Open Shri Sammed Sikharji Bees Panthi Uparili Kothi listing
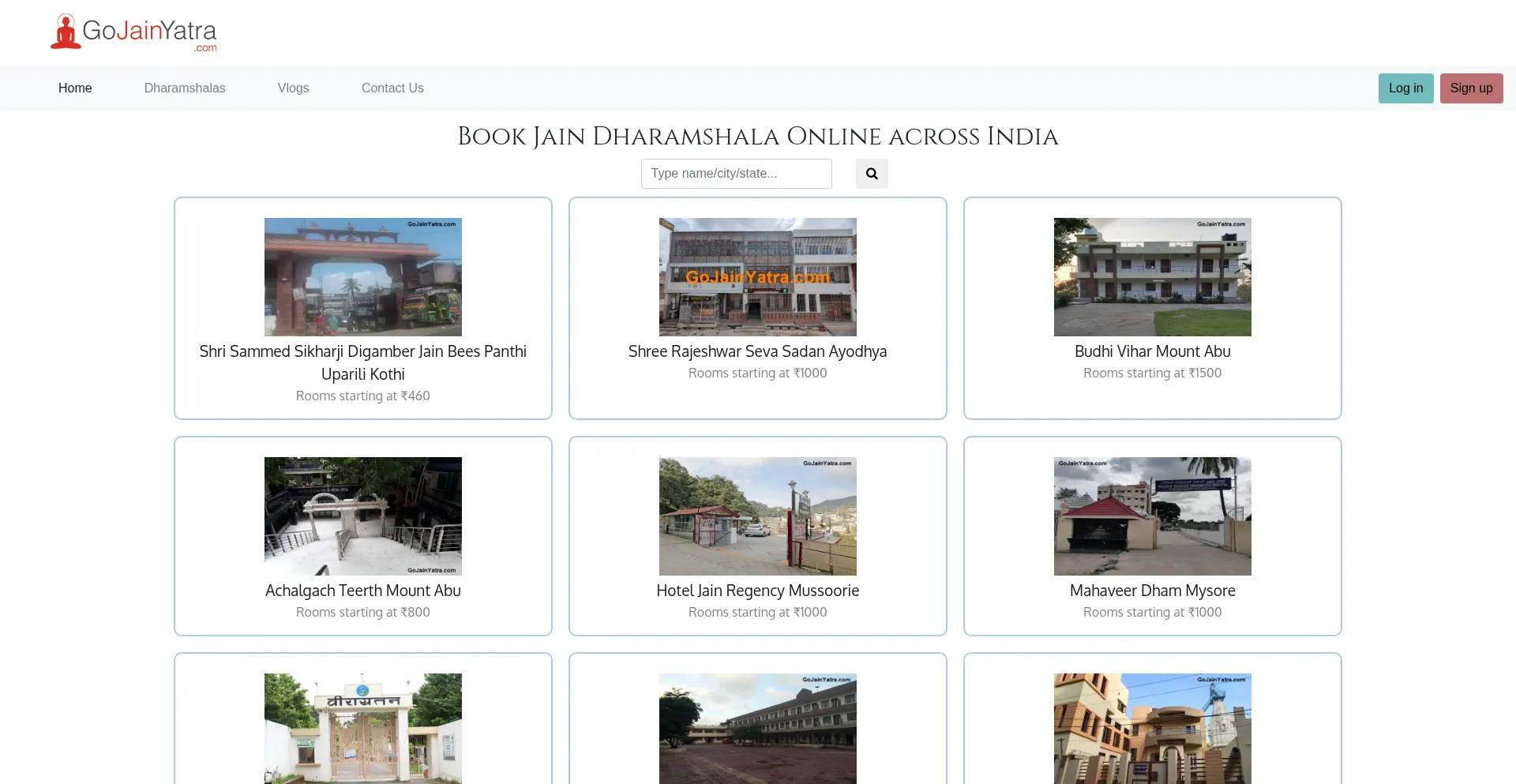The image size is (1516, 784). click(x=362, y=362)
